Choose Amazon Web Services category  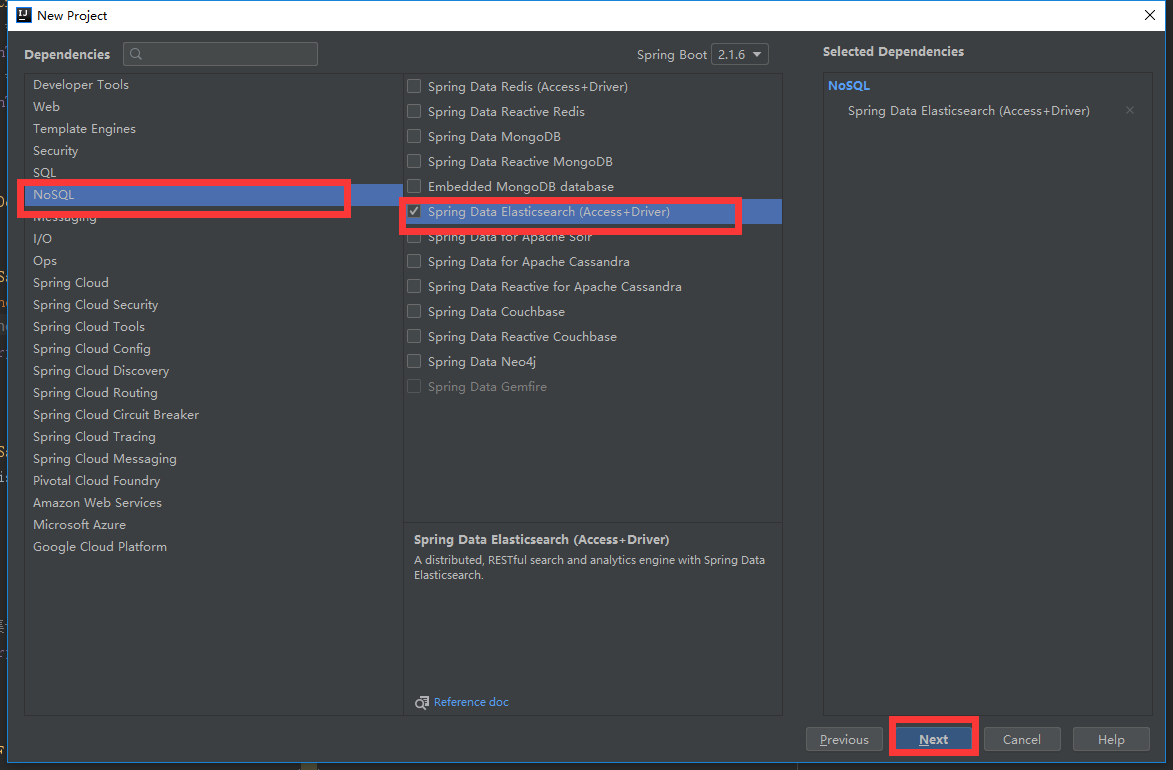pyautogui.click(x=213, y=503)
